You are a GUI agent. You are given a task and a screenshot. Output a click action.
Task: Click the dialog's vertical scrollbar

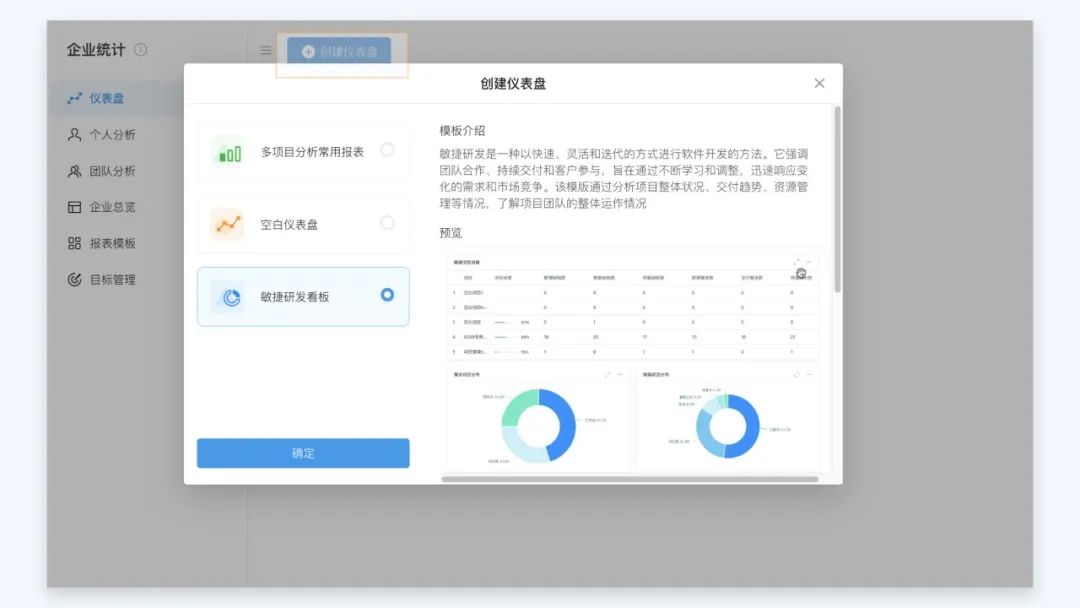[x=838, y=200]
